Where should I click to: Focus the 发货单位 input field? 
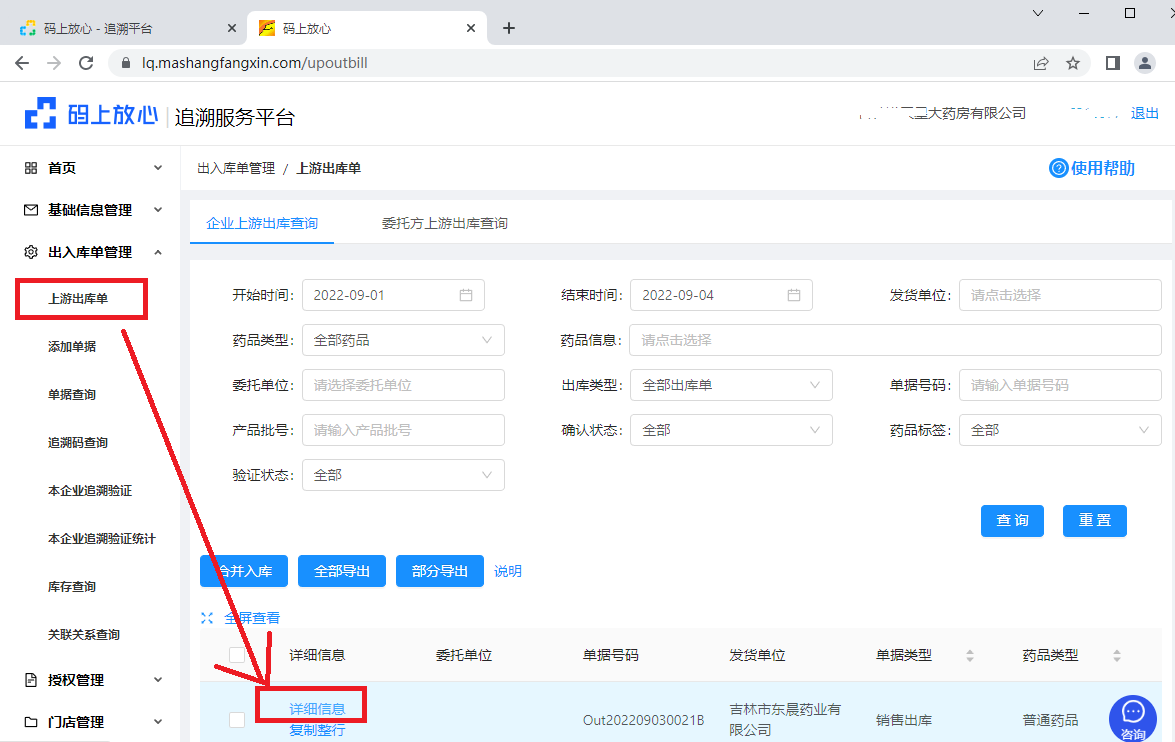point(1060,295)
